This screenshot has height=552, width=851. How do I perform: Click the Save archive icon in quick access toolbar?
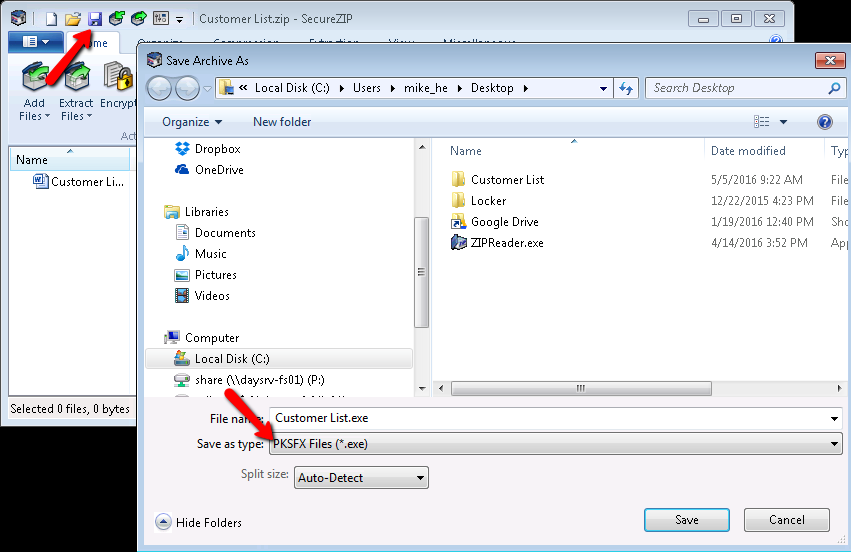pos(94,18)
